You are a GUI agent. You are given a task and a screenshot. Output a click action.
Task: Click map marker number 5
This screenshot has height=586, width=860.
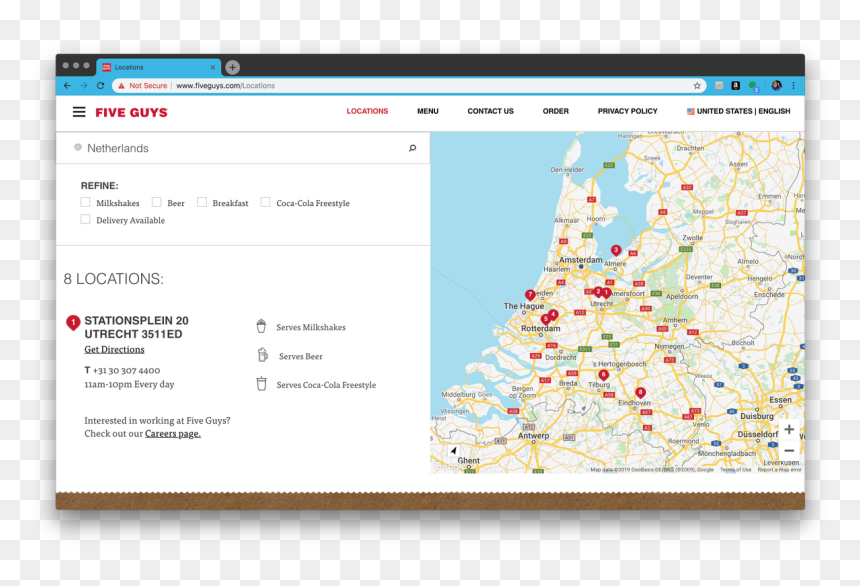point(545,319)
